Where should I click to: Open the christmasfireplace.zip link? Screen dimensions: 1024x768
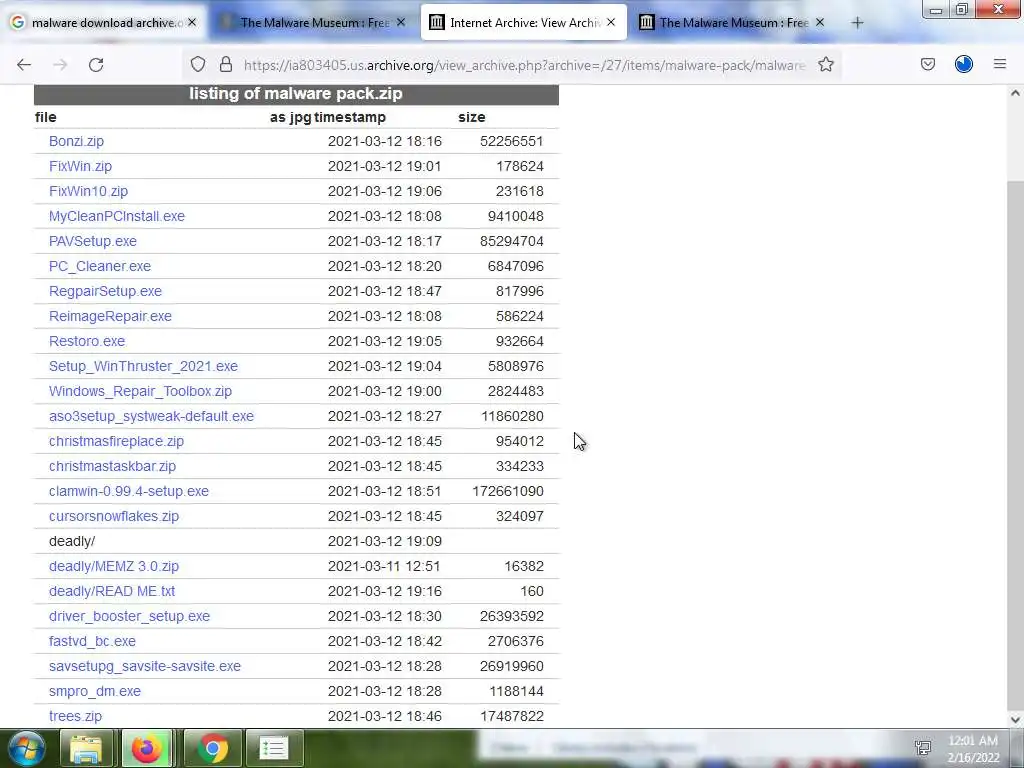click(x=116, y=441)
